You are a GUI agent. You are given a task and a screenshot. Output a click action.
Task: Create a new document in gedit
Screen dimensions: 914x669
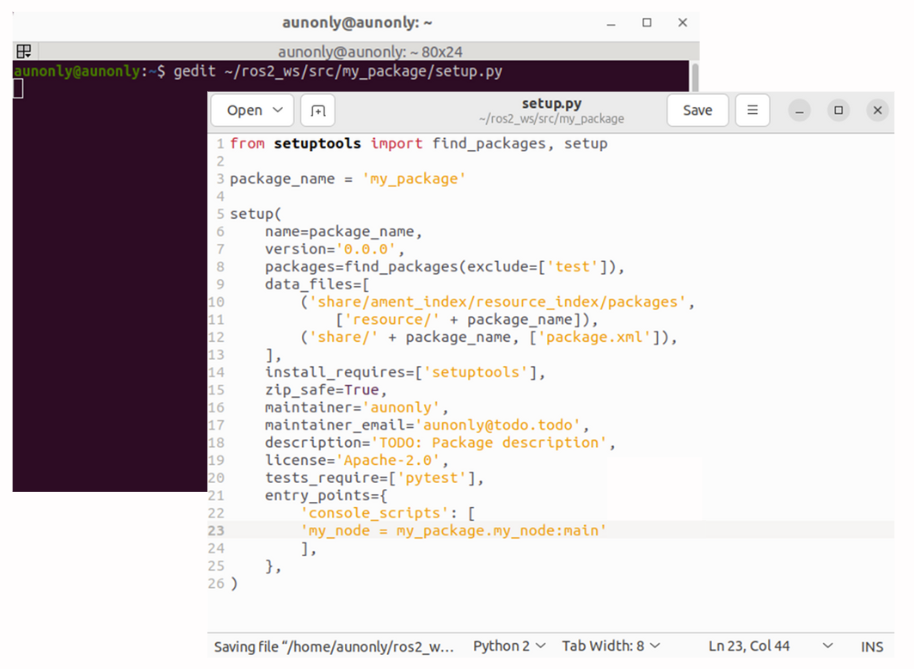pos(318,111)
